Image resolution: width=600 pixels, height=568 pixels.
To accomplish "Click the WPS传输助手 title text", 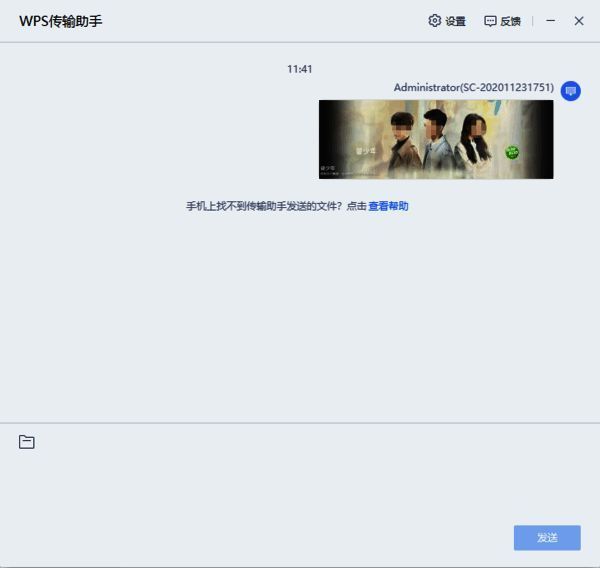I will 61,21.
